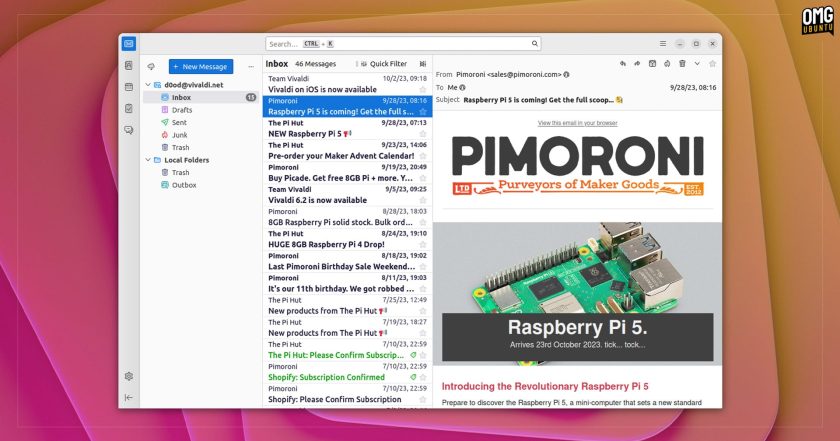Click Introducing the Revolutionary Raspberry Pi 5 heading
The height and width of the screenshot is (441, 840).
pos(545,386)
